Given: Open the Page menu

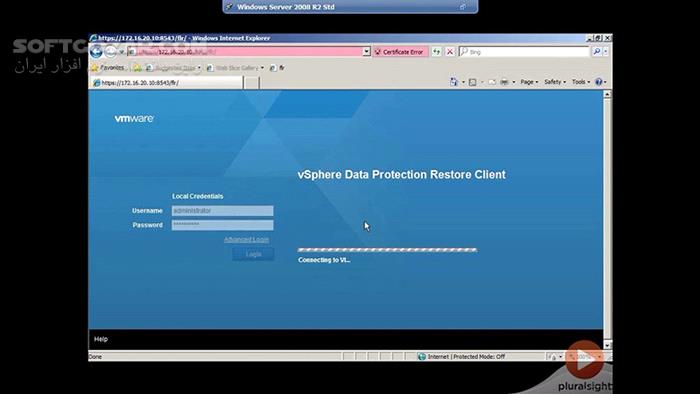Looking at the screenshot, I should pyautogui.click(x=529, y=82).
